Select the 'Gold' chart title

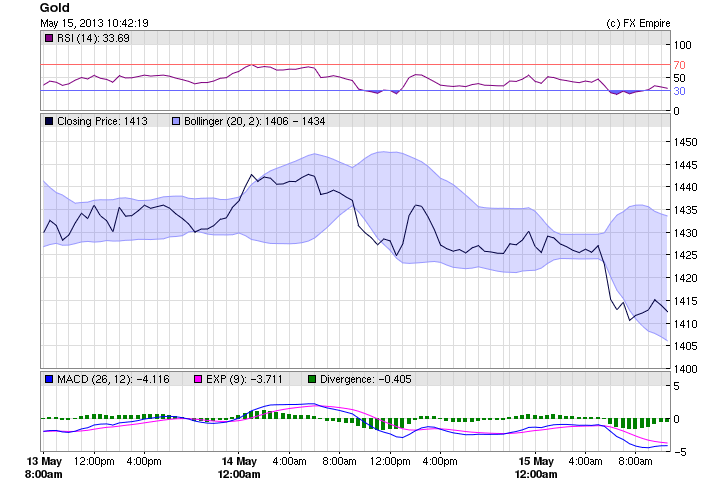pyautogui.click(x=55, y=8)
